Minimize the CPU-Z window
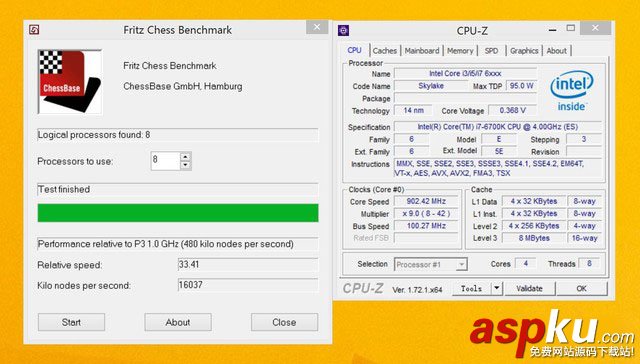Image resolution: width=640 pixels, height=364 pixels. 552,29
